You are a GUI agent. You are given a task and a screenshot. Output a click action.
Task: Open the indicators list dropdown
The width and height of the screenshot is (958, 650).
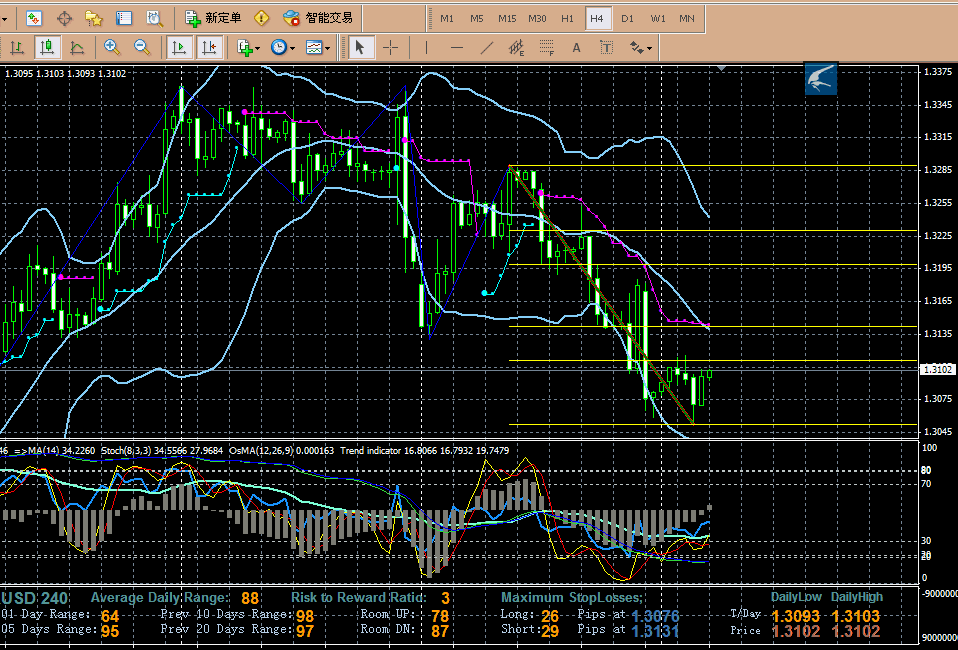[x=248, y=47]
